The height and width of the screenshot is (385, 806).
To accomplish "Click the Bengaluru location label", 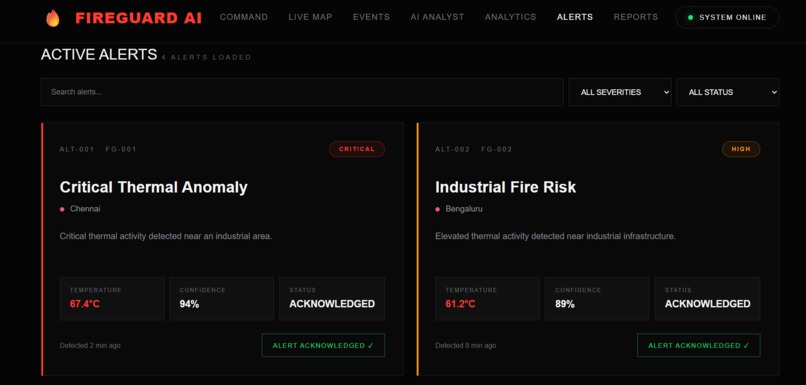I will (x=464, y=209).
